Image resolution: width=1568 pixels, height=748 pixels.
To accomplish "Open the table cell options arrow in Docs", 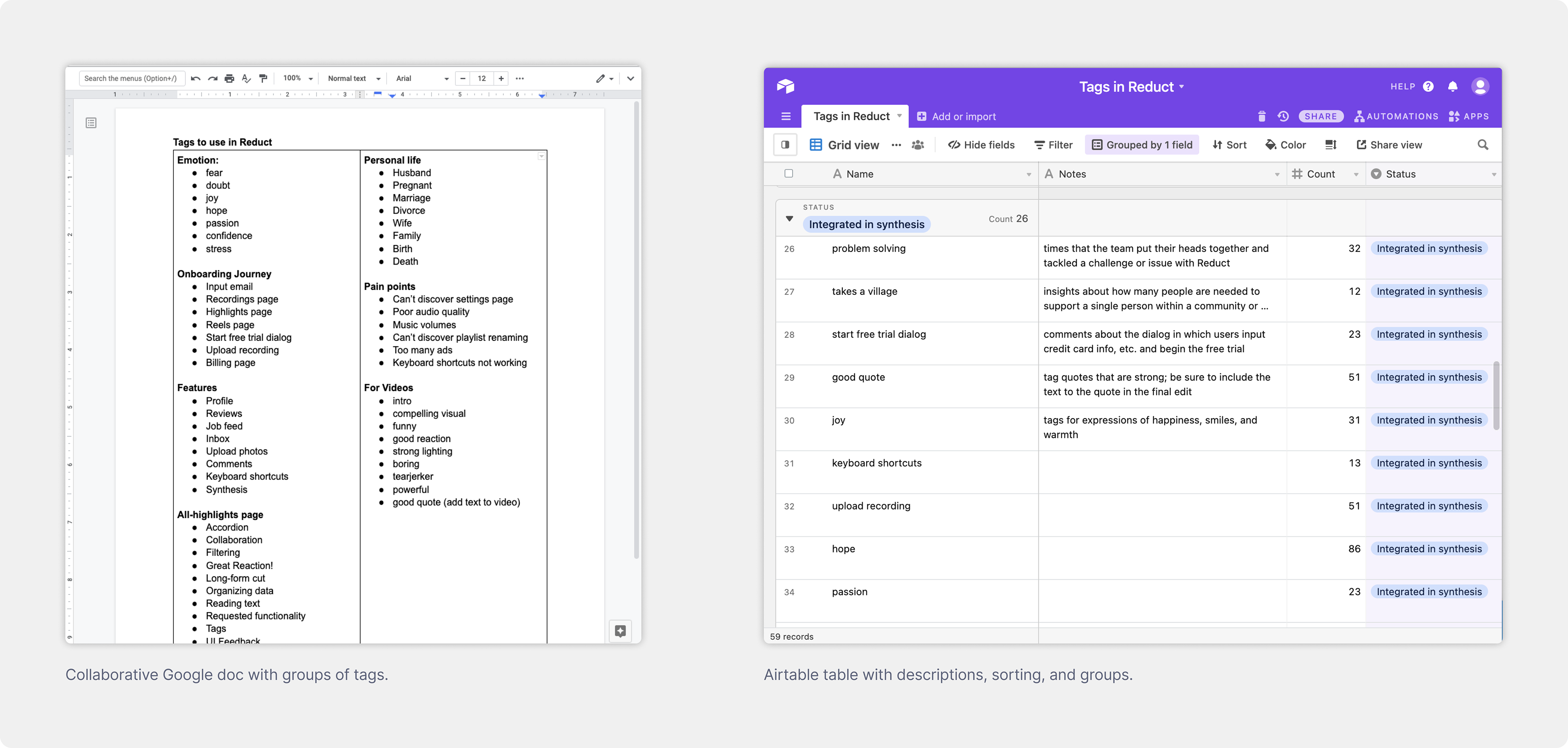I will (541, 156).
